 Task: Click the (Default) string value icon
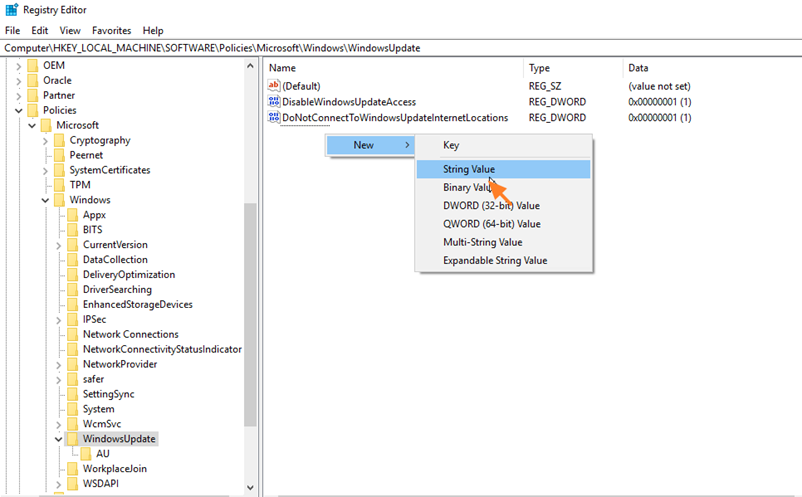coord(274,86)
